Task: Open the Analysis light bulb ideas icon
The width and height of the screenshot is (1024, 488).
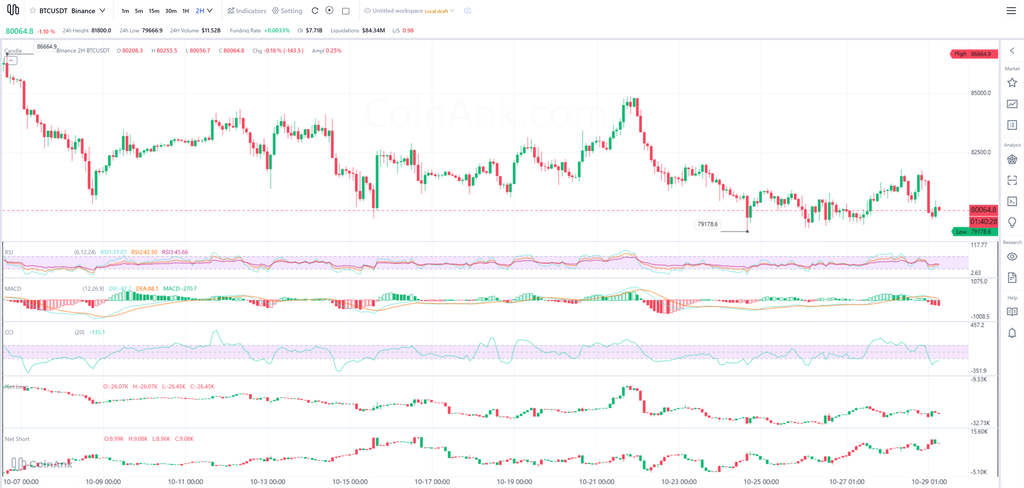Action: tap(1012, 222)
